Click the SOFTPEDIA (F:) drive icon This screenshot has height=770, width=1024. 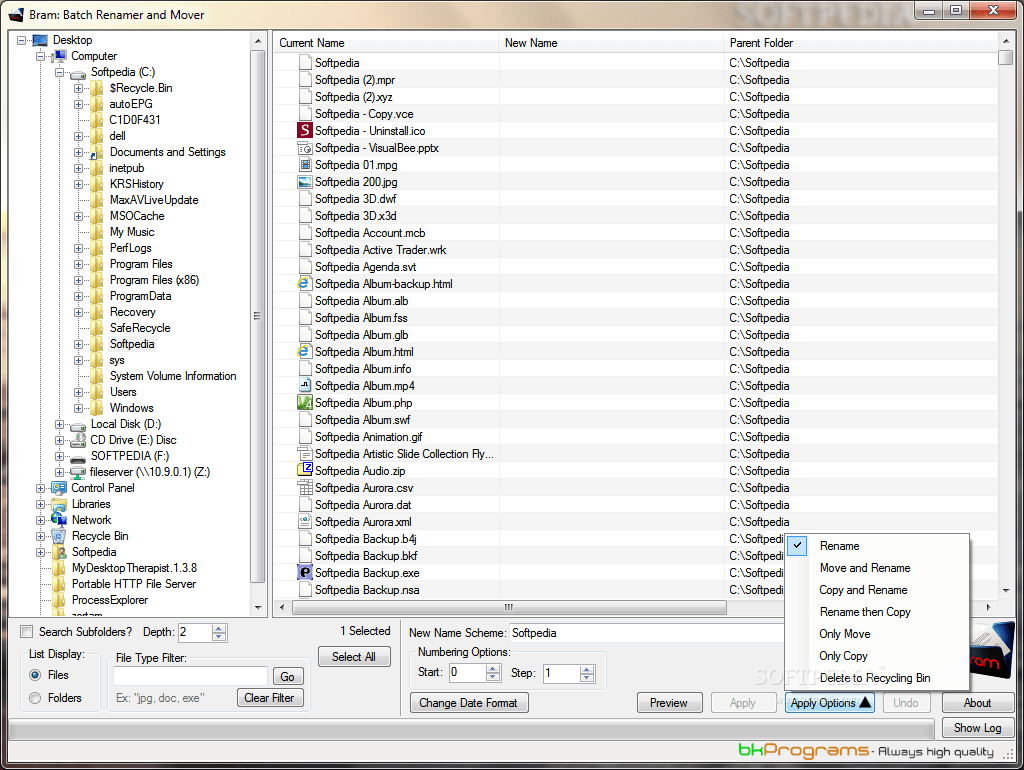coord(78,457)
